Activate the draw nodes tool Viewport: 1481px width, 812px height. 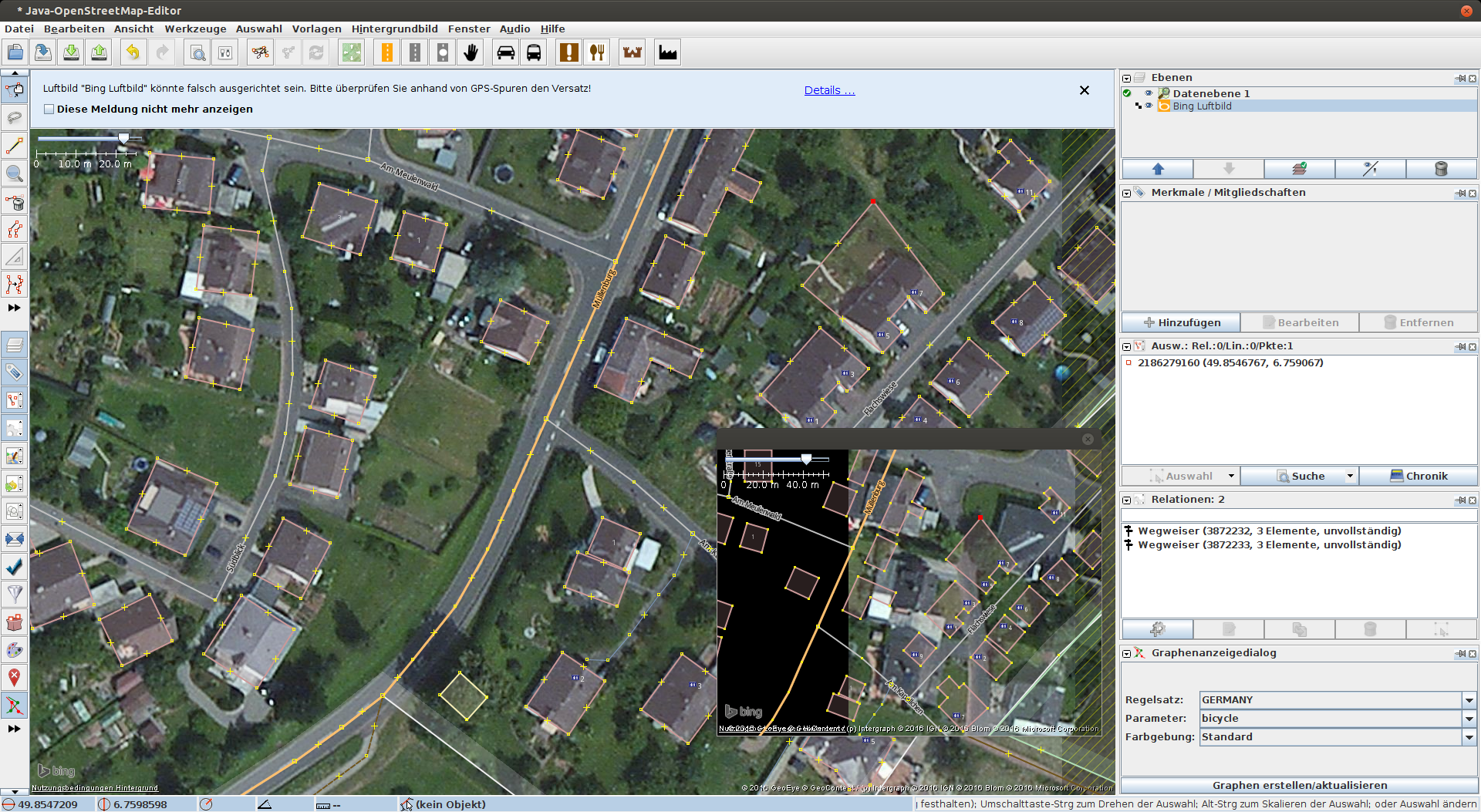(x=15, y=145)
